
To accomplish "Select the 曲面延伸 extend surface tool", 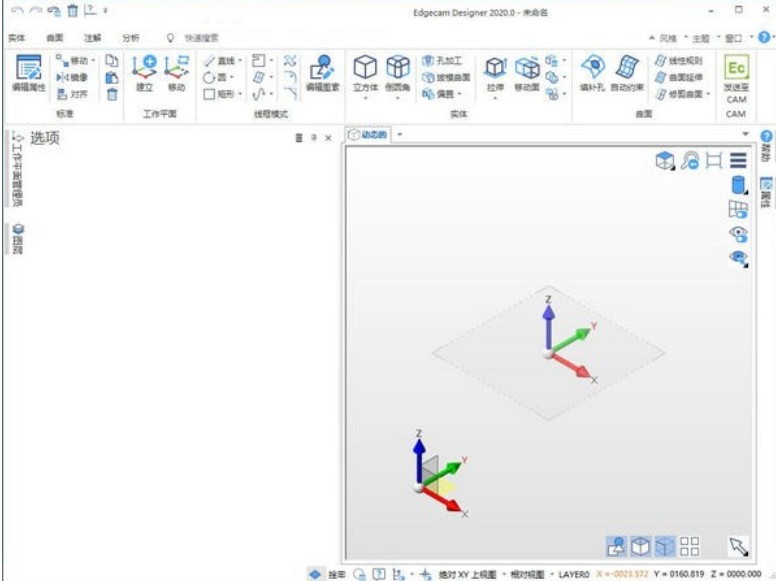I will (679, 77).
